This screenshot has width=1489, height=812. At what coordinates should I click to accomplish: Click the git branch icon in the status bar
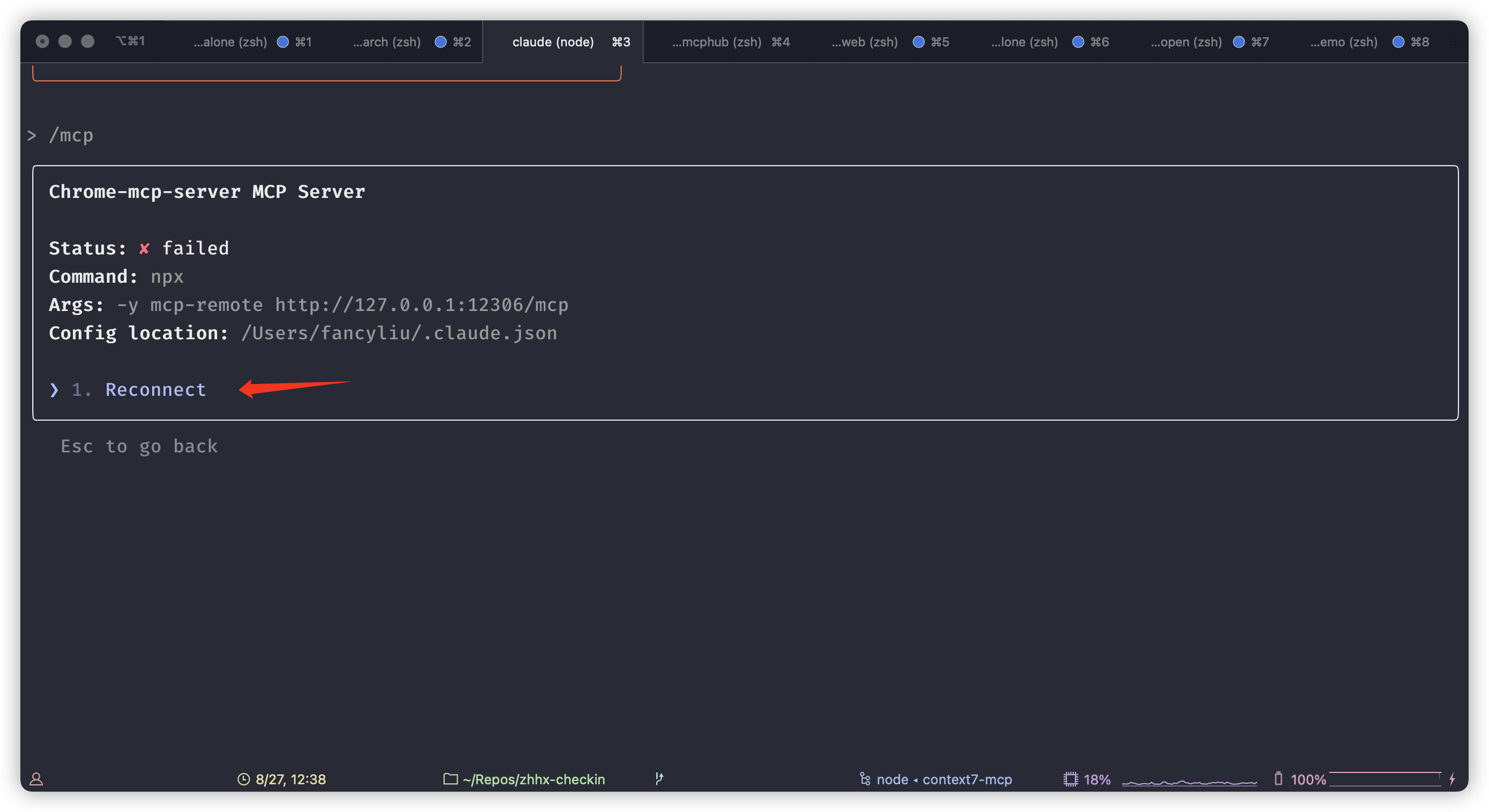660,779
